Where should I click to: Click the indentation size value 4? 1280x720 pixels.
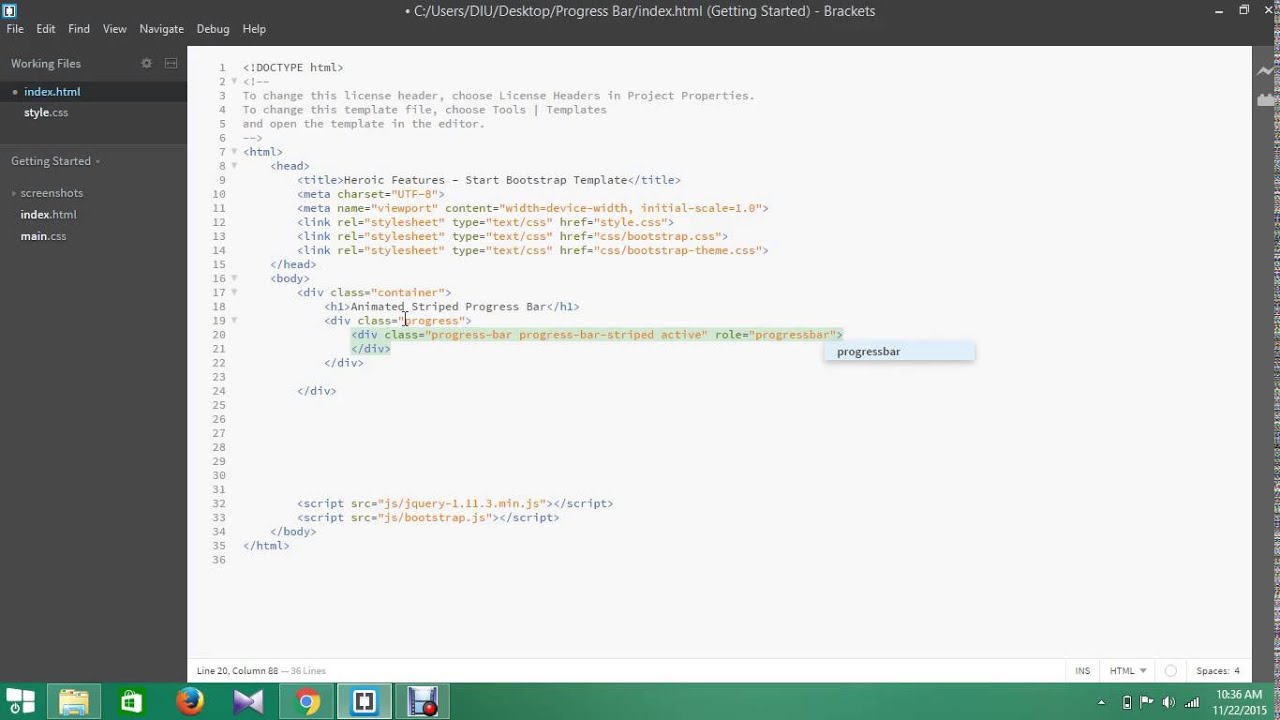(1236, 671)
